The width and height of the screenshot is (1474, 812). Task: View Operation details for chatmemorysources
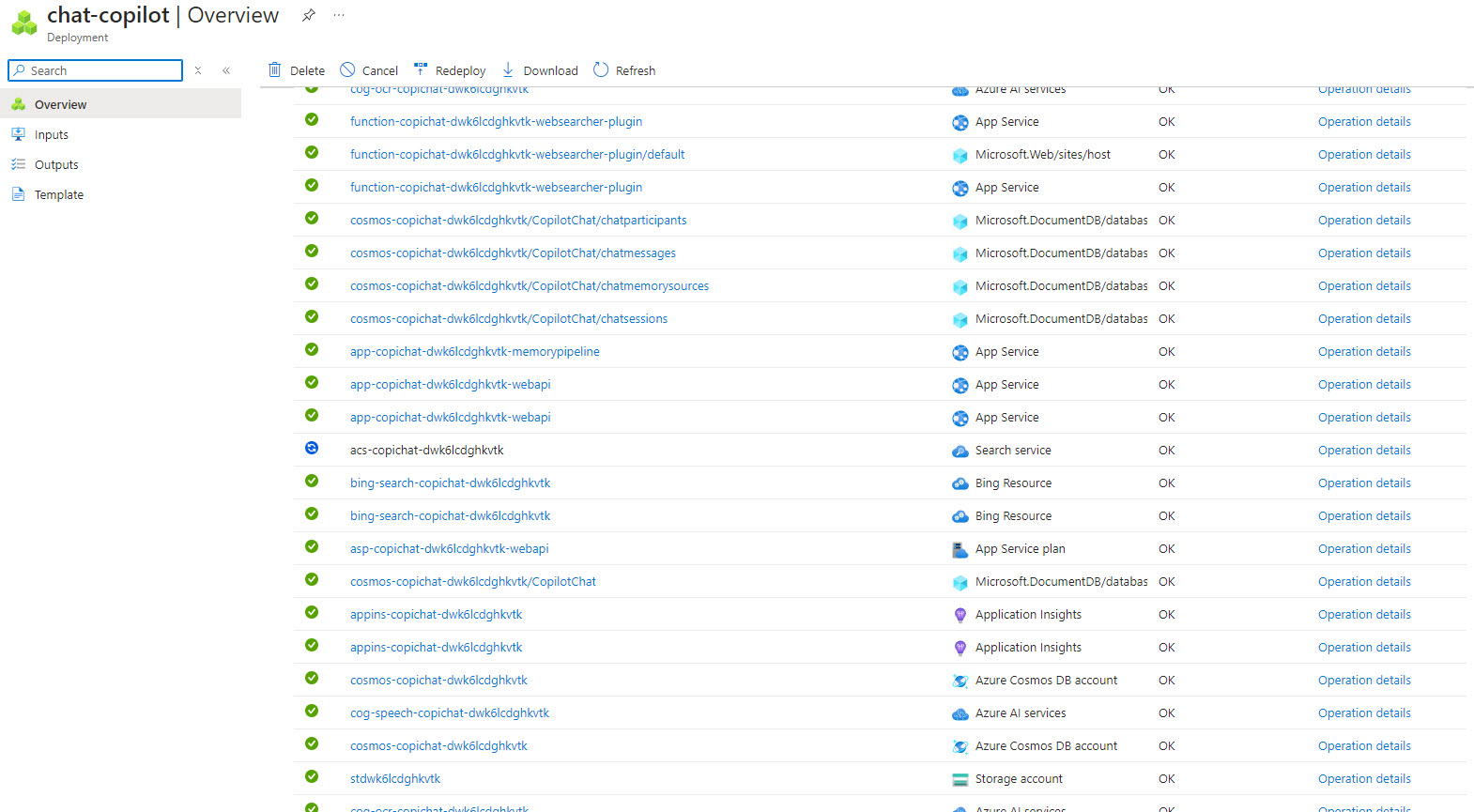1364,286
